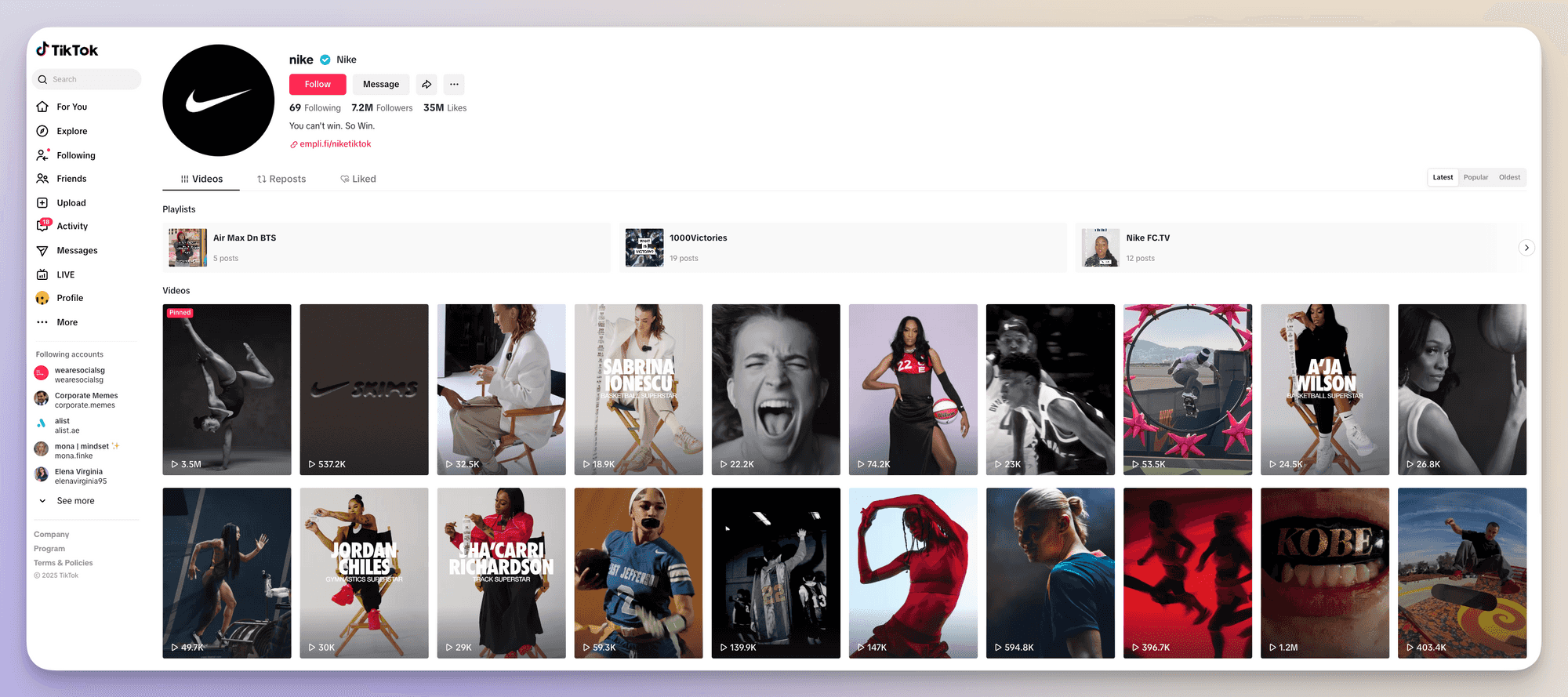View the 7.2M Followers list
The image size is (1568, 697).
coord(382,108)
